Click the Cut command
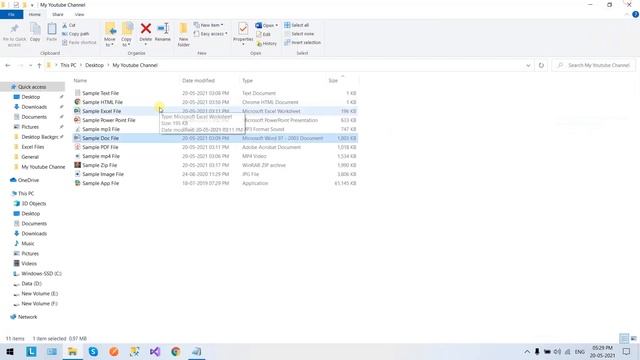This screenshot has height=360, width=640. tap(69, 25)
